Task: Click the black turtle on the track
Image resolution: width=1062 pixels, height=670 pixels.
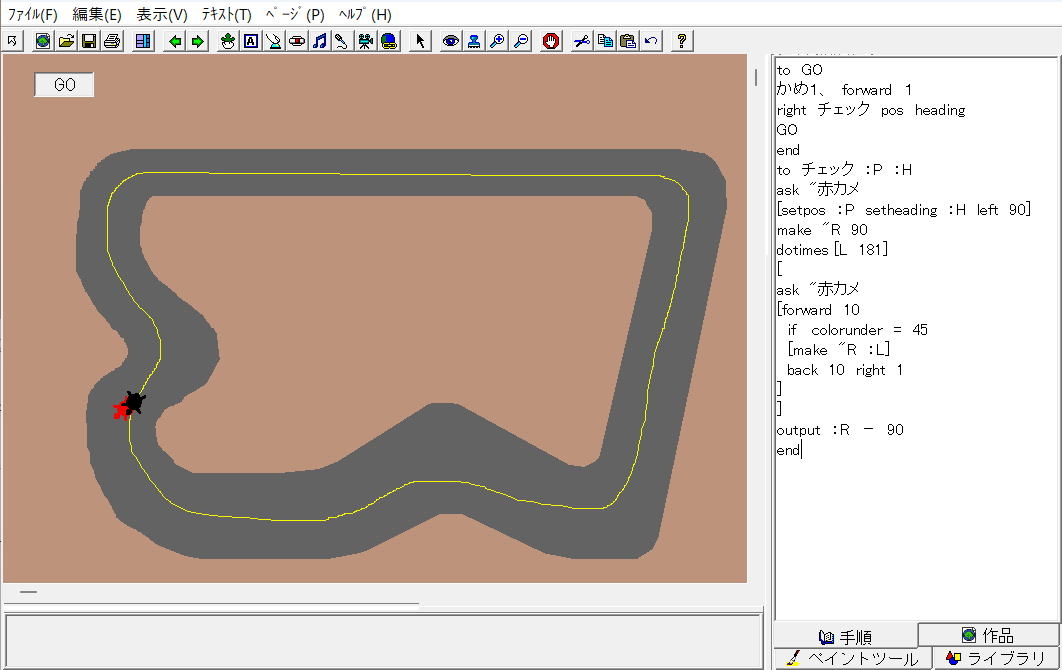Action: point(135,402)
